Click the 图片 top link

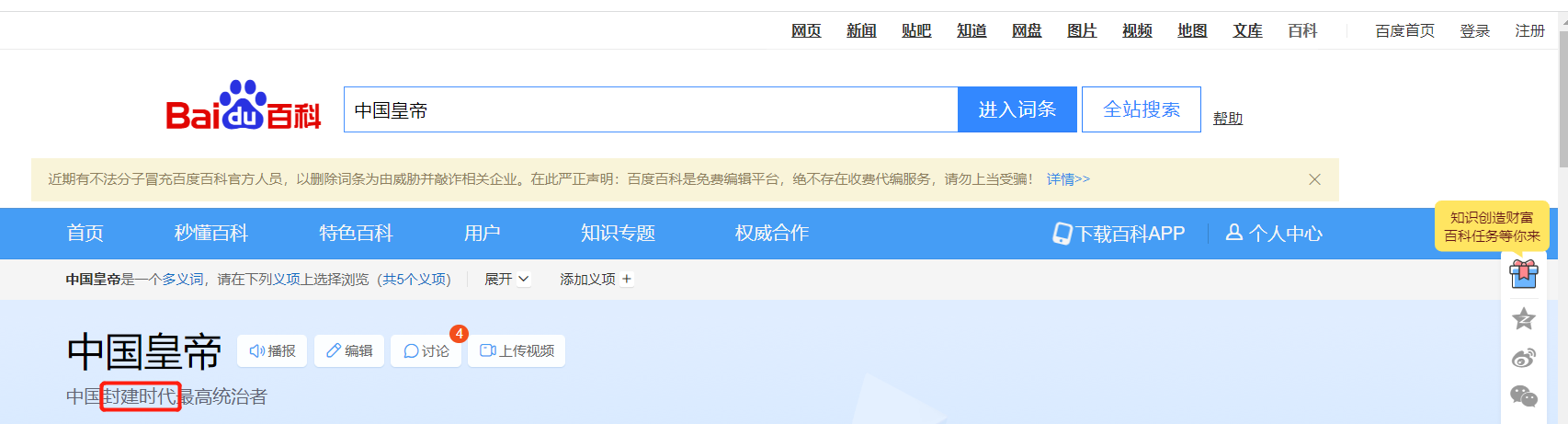click(x=1082, y=31)
